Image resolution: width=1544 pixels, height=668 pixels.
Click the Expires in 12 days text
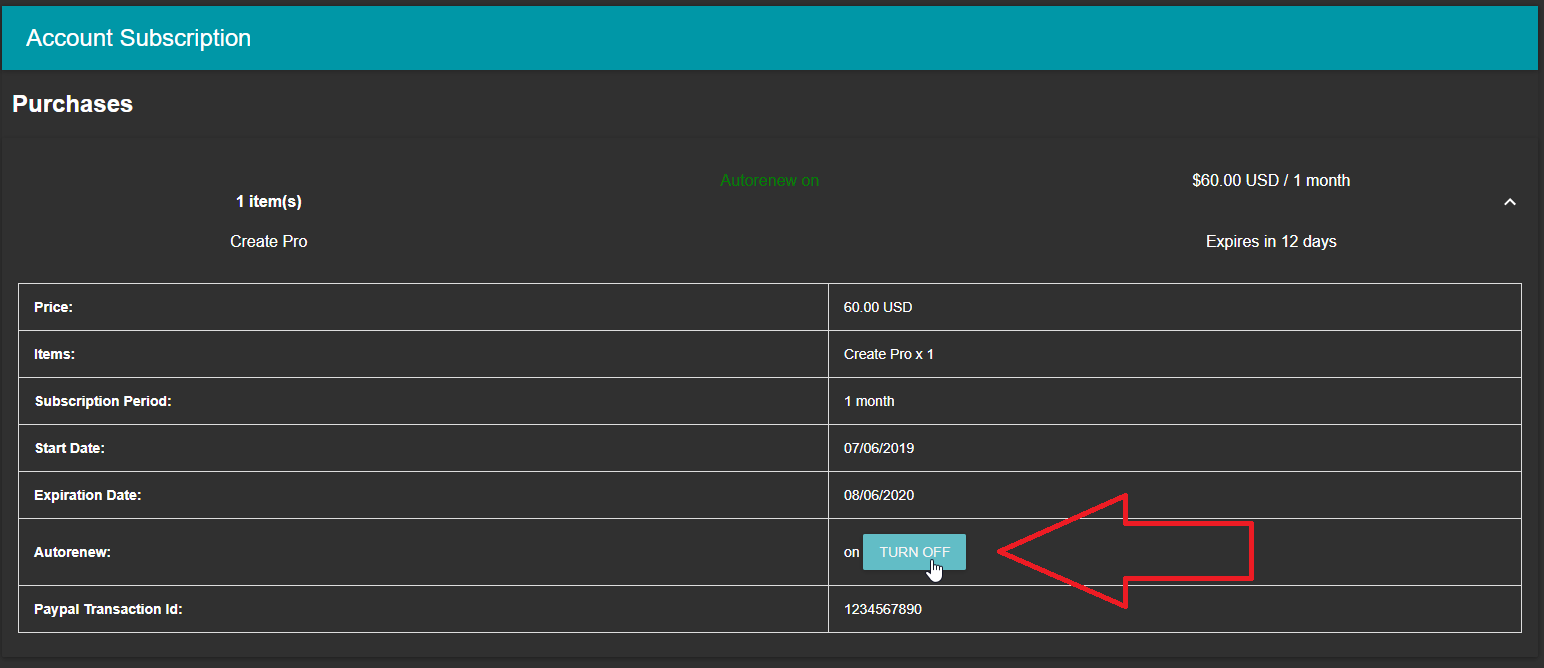[1270, 241]
